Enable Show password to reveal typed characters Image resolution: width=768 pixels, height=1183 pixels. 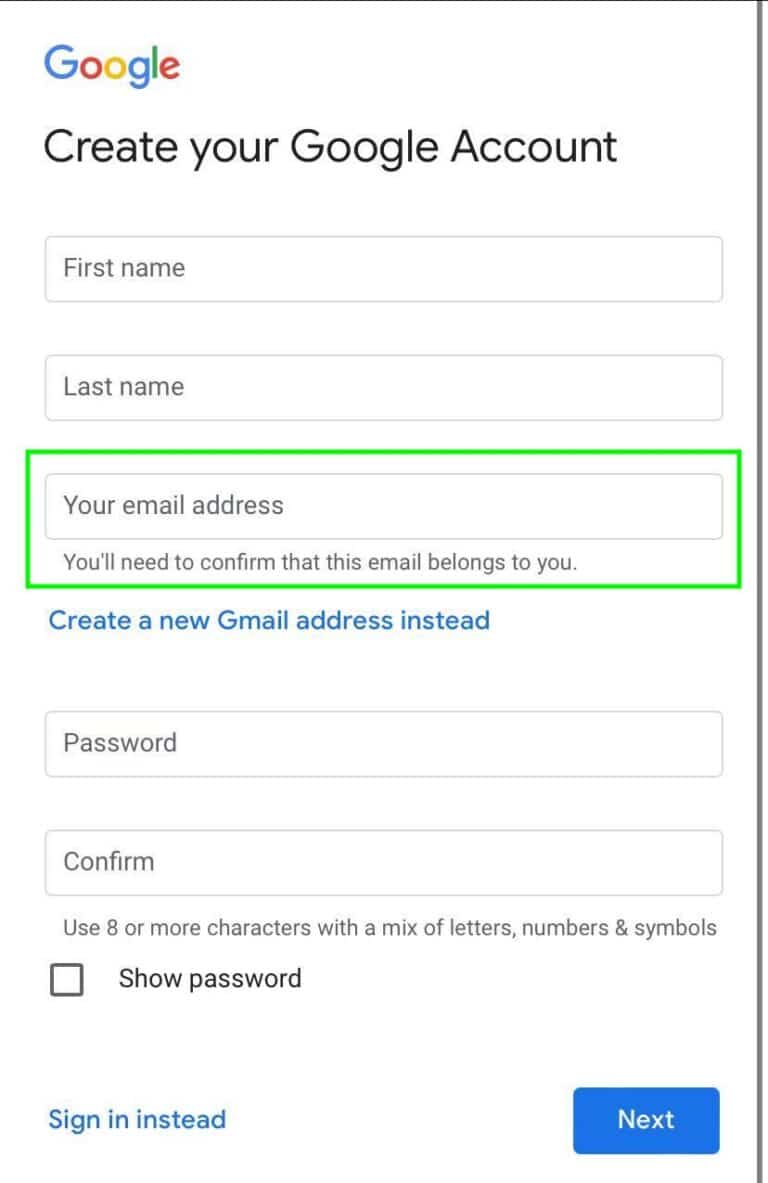(66, 980)
